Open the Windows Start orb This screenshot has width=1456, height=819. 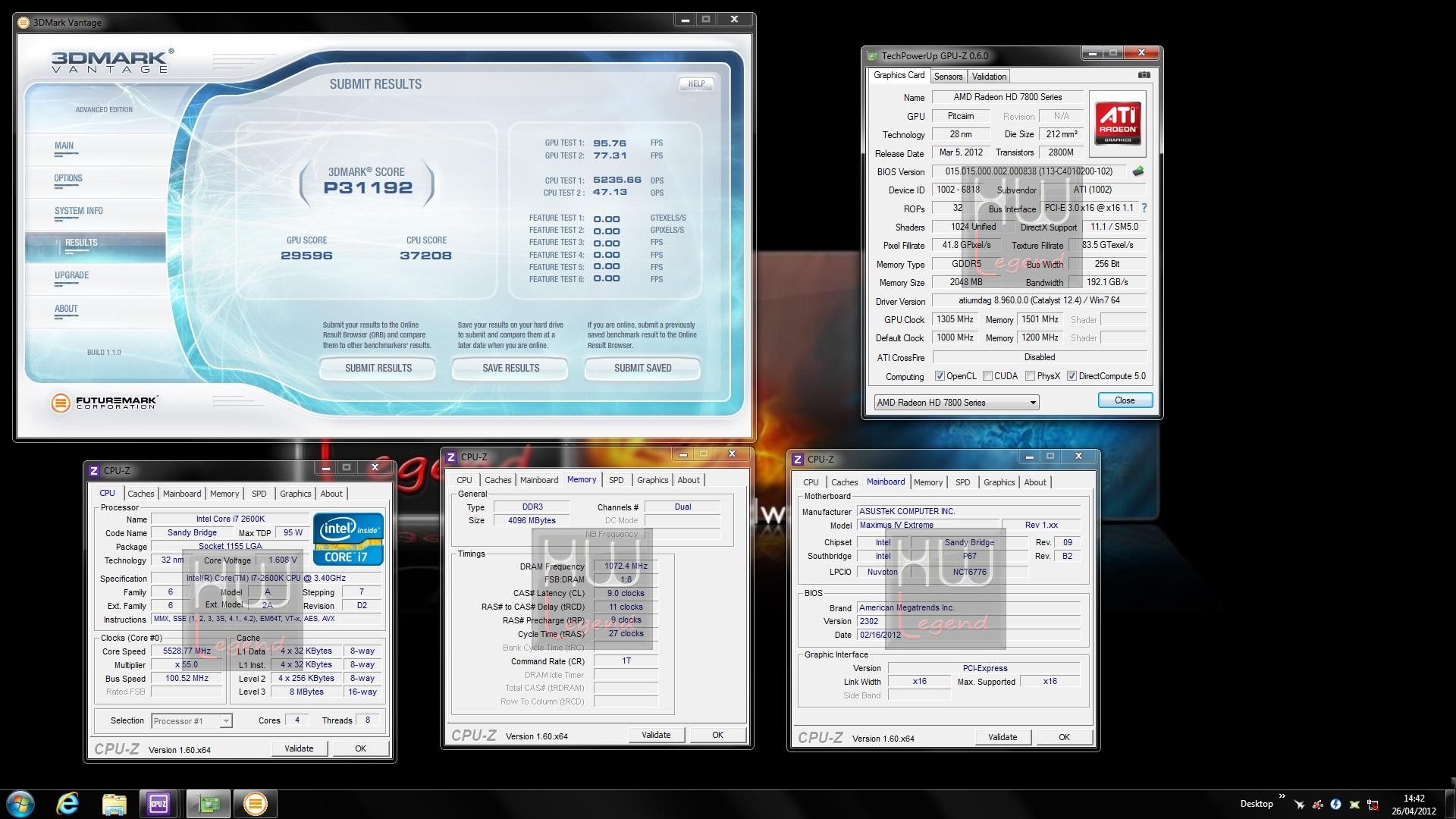click(x=20, y=803)
